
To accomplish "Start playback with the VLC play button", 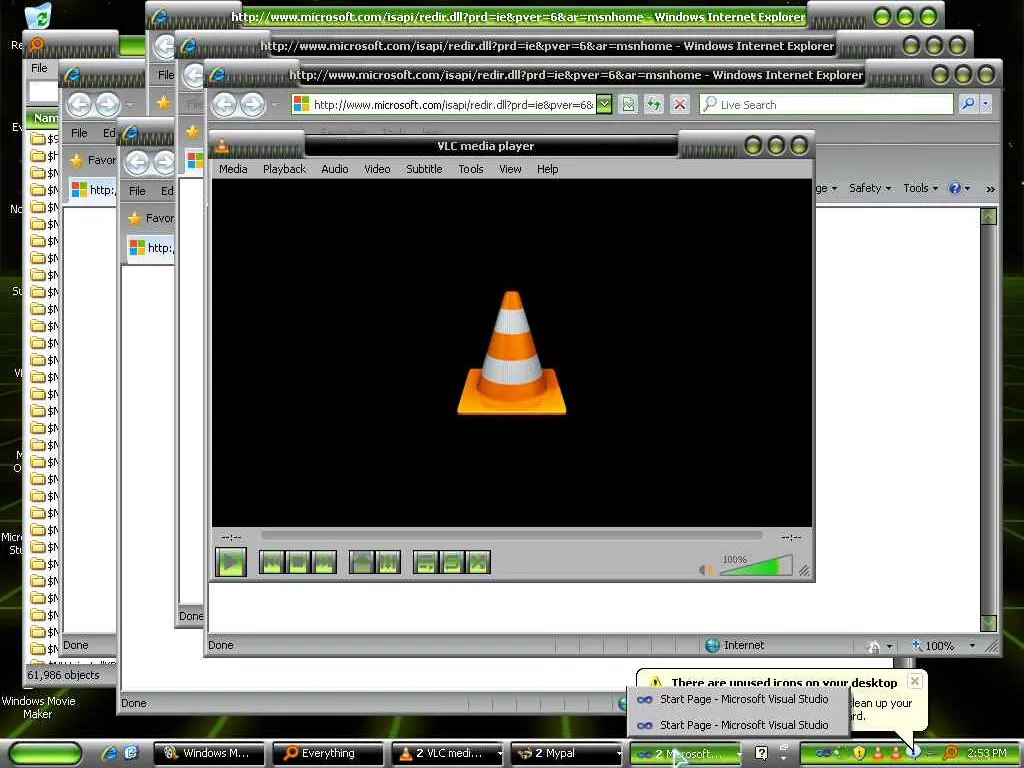I will point(231,562).
